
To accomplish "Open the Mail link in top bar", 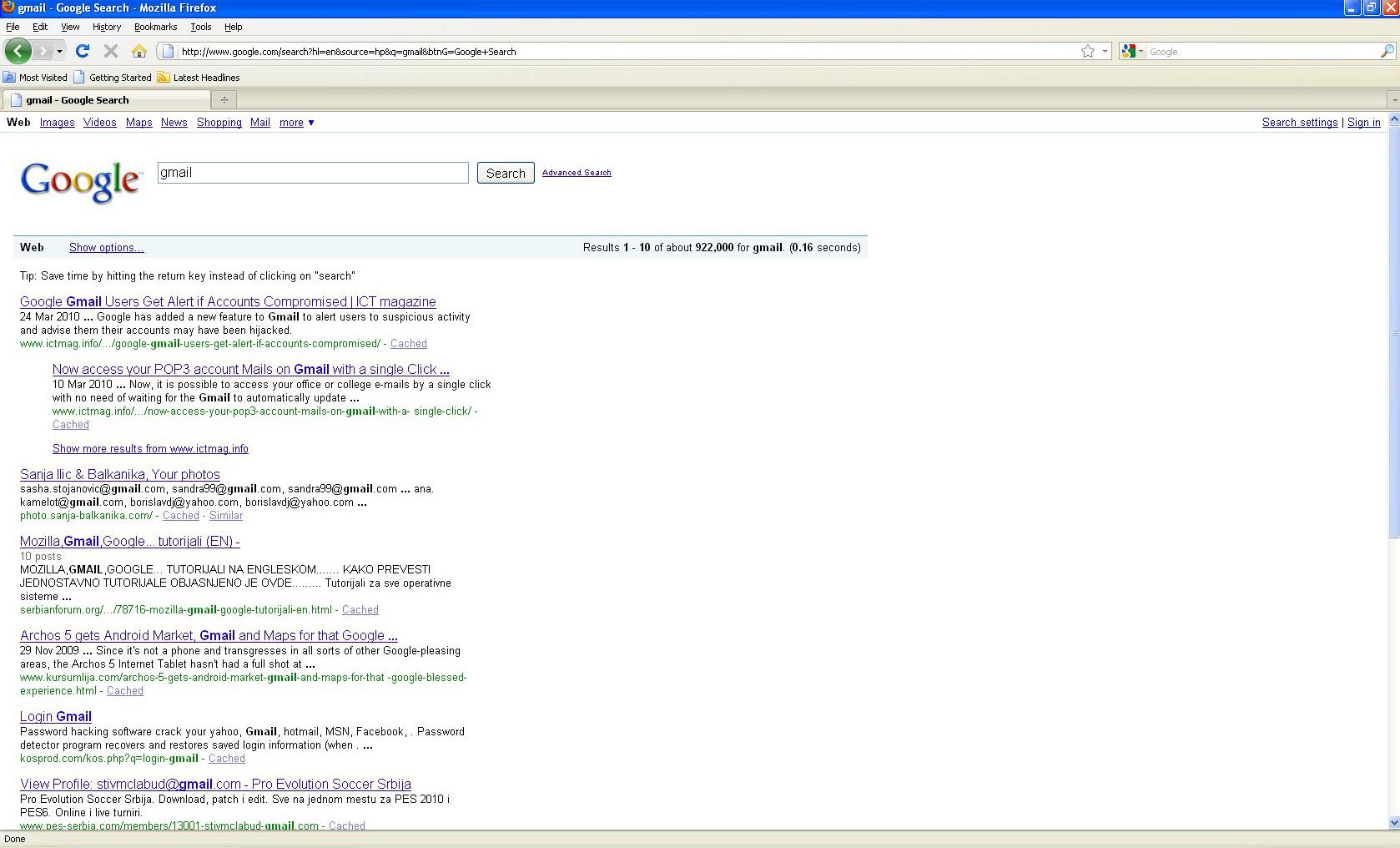I will 260,123.
